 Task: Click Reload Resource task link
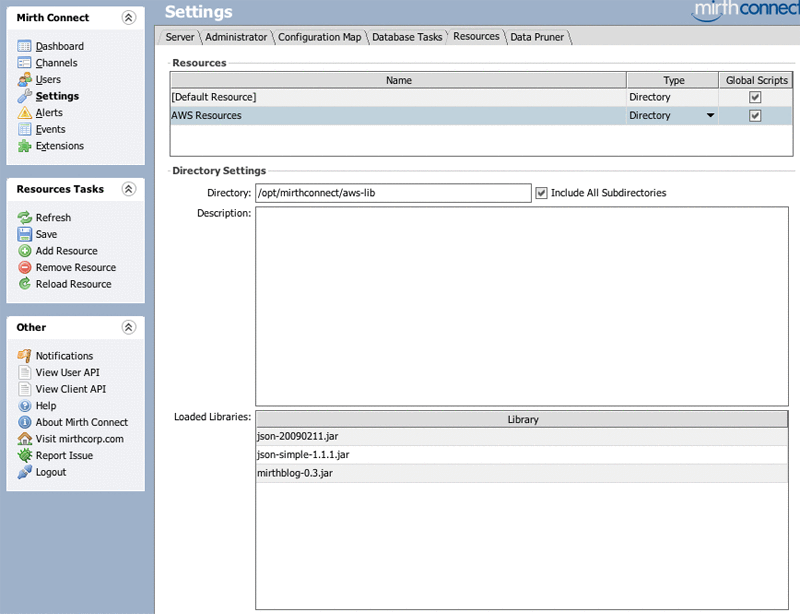tap(73, 284)
